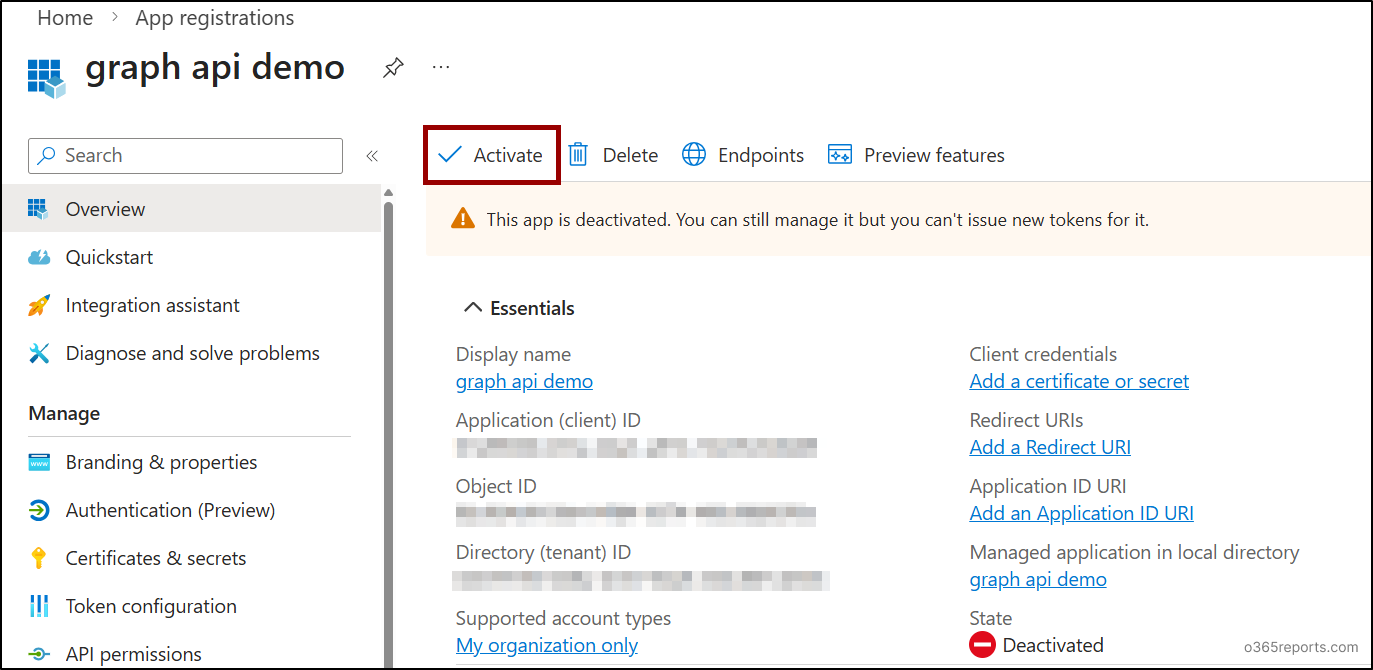Open Diagnose and solve problems
This screenshot has width=1373, height=670.
[x=192, y=353]
